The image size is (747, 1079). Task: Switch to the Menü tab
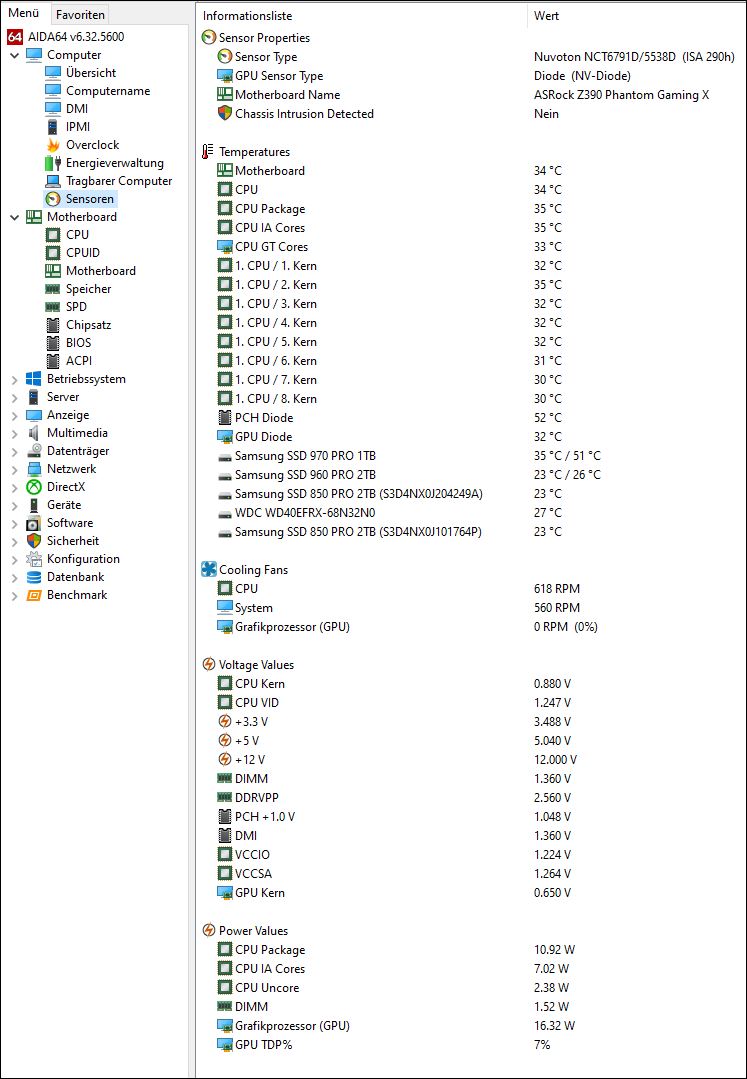tap(23, 13)
